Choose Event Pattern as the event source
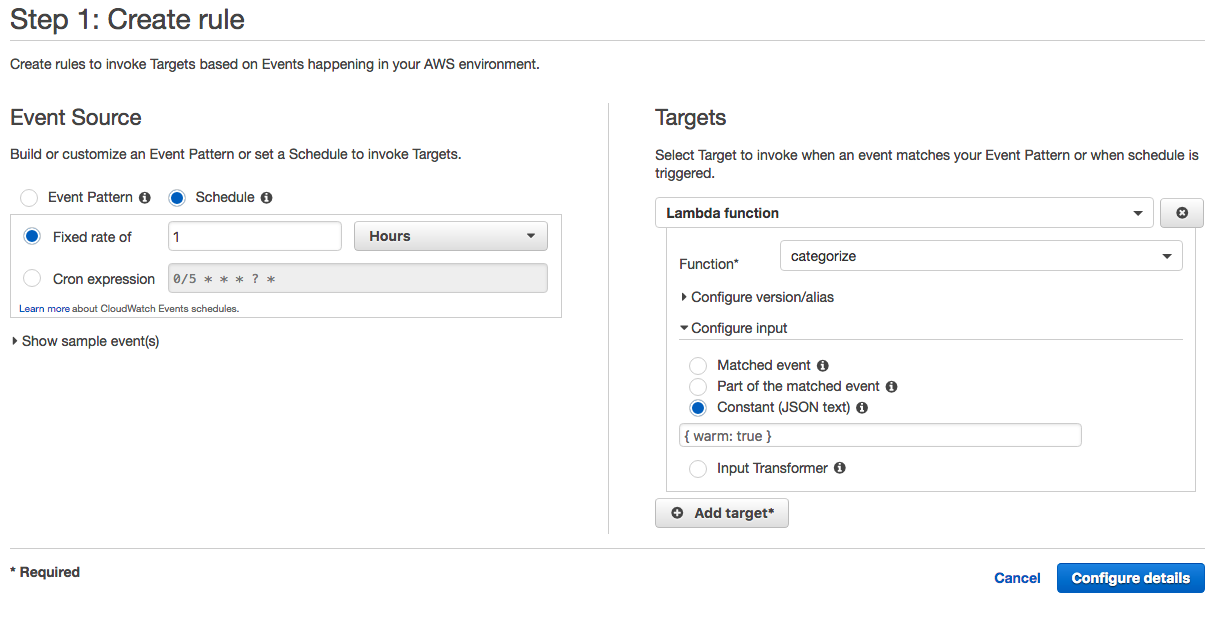Screen dimensions: 1216x621 pos(28,197)
